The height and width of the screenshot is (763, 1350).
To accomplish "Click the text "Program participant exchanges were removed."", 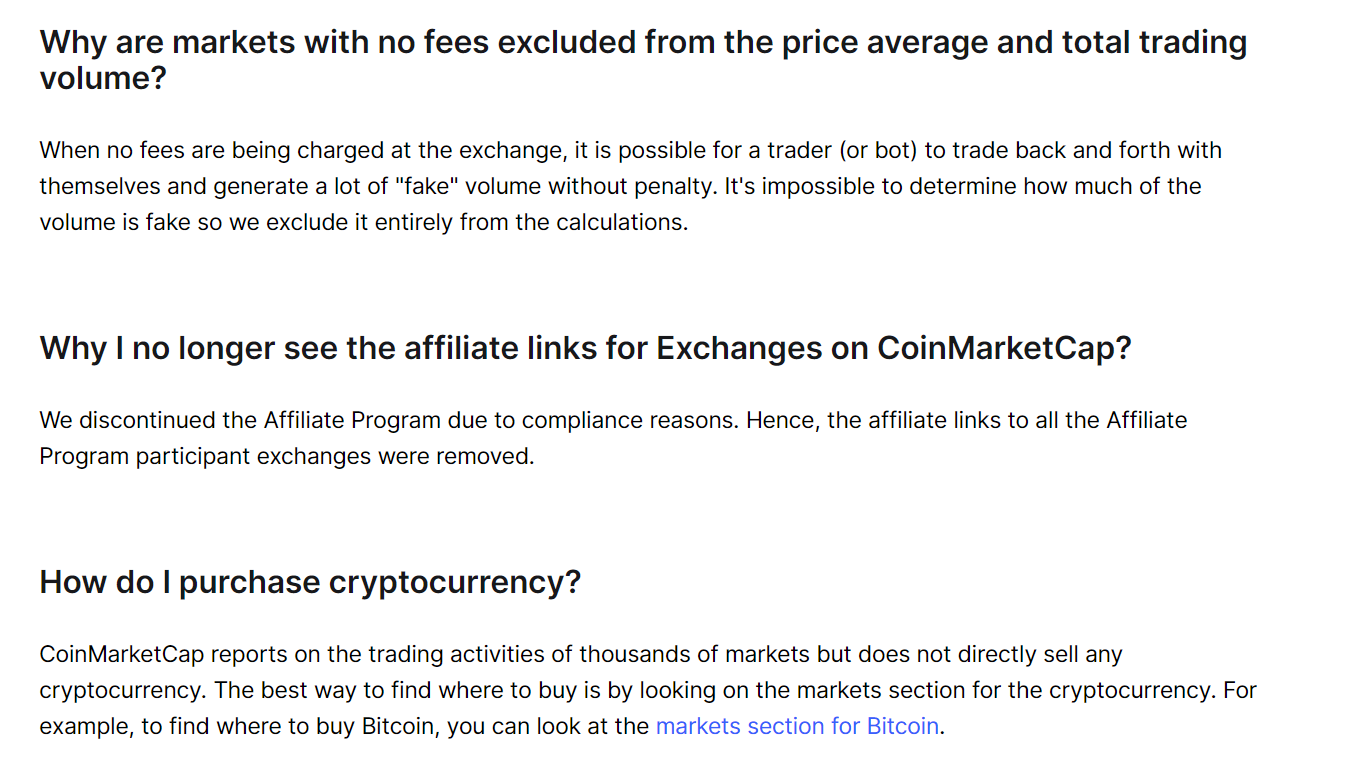I will (287, 456).
